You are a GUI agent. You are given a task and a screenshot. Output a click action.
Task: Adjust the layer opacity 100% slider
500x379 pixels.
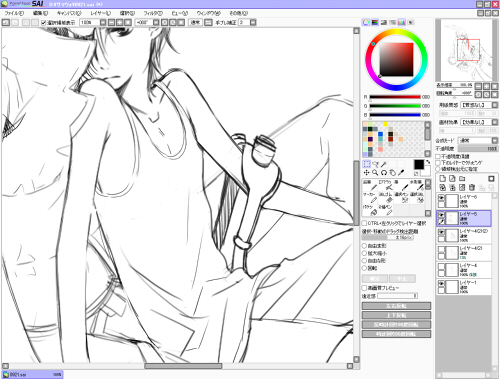478,149
